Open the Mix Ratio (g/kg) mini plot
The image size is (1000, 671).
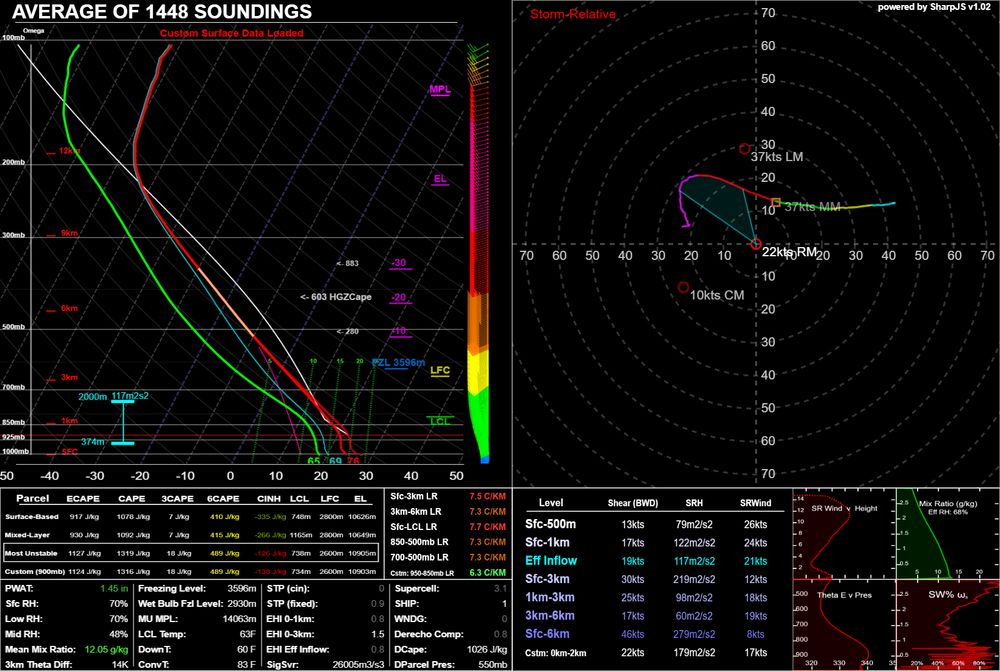(x=948, y=534)
